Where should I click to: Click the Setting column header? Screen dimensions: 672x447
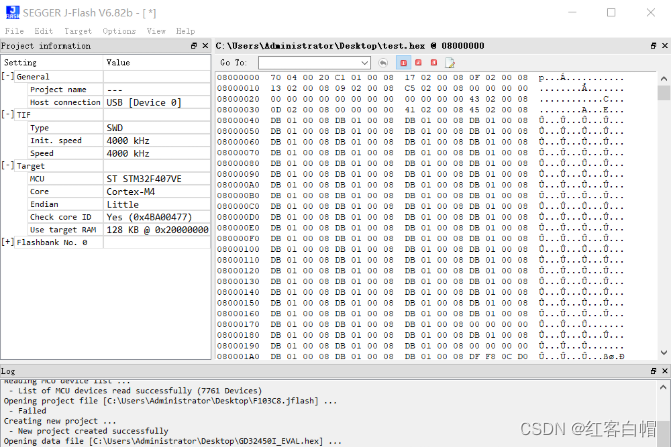(x=52, y=63)
